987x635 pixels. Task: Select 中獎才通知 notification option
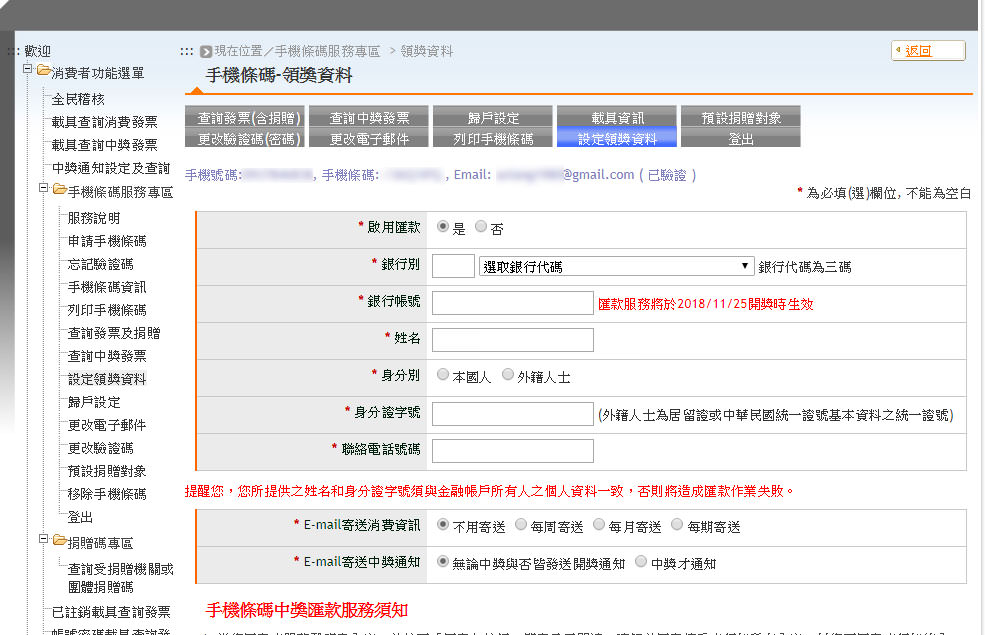coord(641,562)
